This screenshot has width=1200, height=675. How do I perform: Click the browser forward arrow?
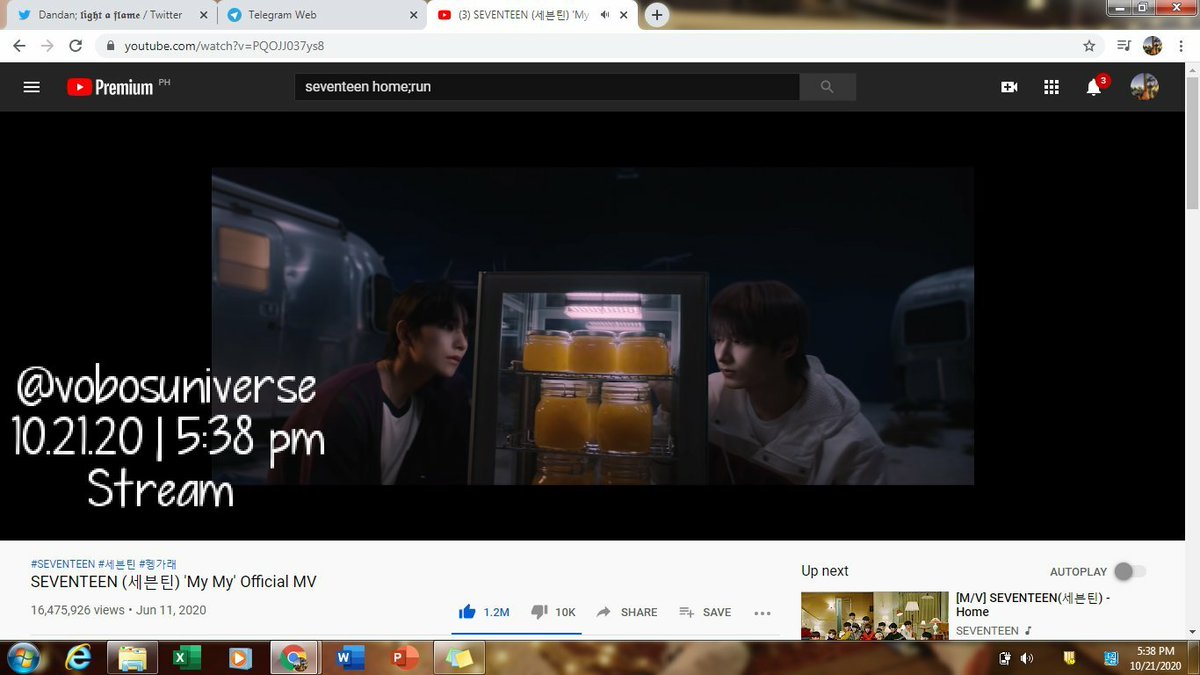tap(47, 46)
